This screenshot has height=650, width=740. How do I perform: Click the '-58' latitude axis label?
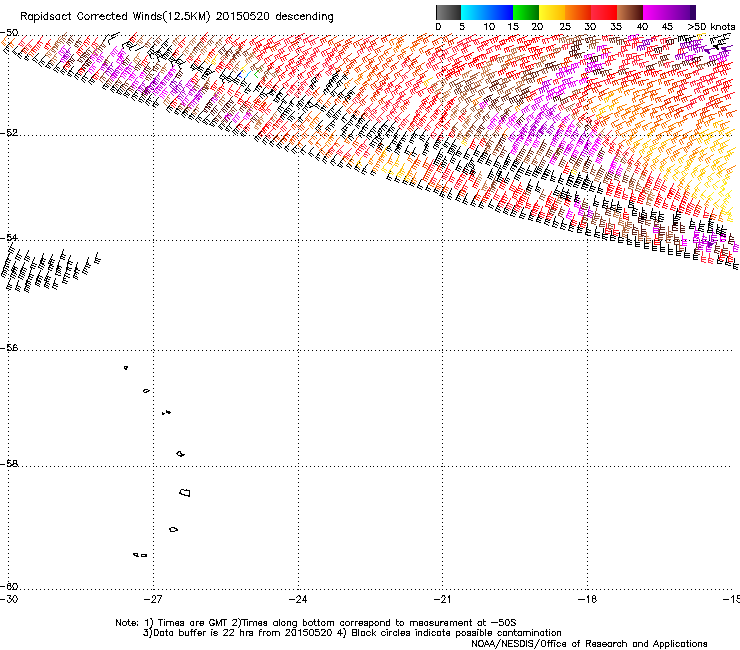tap(9, 464)
